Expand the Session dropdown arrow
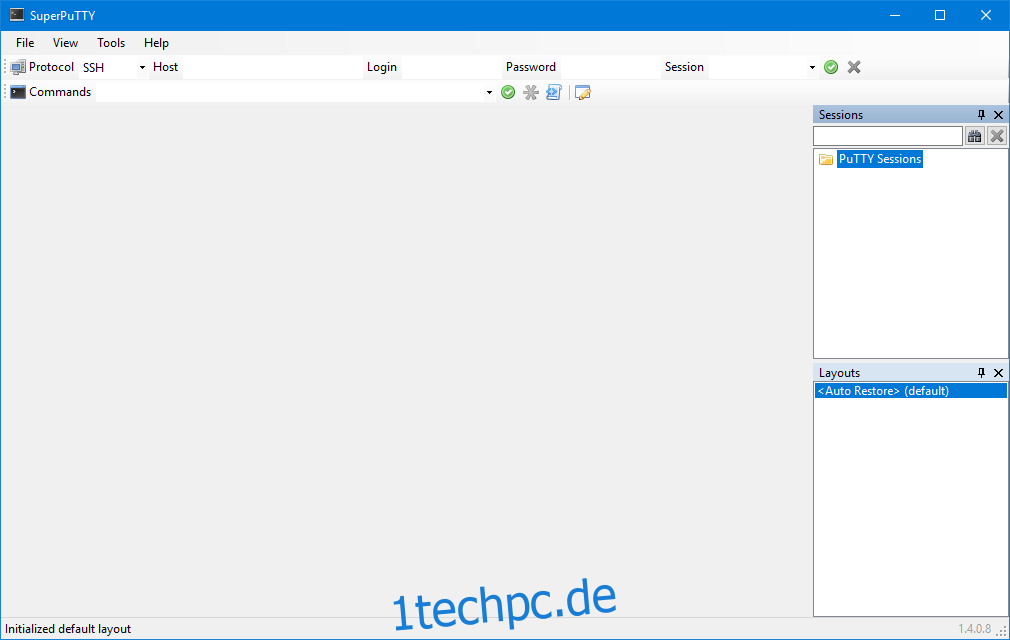Viewport: 1010px width, 640px height. [812, 68]
